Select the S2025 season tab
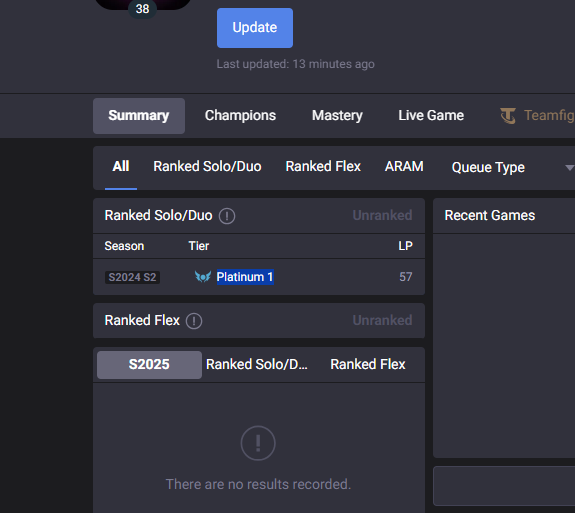This screenshot has width=575, height=513. [x=149, y=365]
